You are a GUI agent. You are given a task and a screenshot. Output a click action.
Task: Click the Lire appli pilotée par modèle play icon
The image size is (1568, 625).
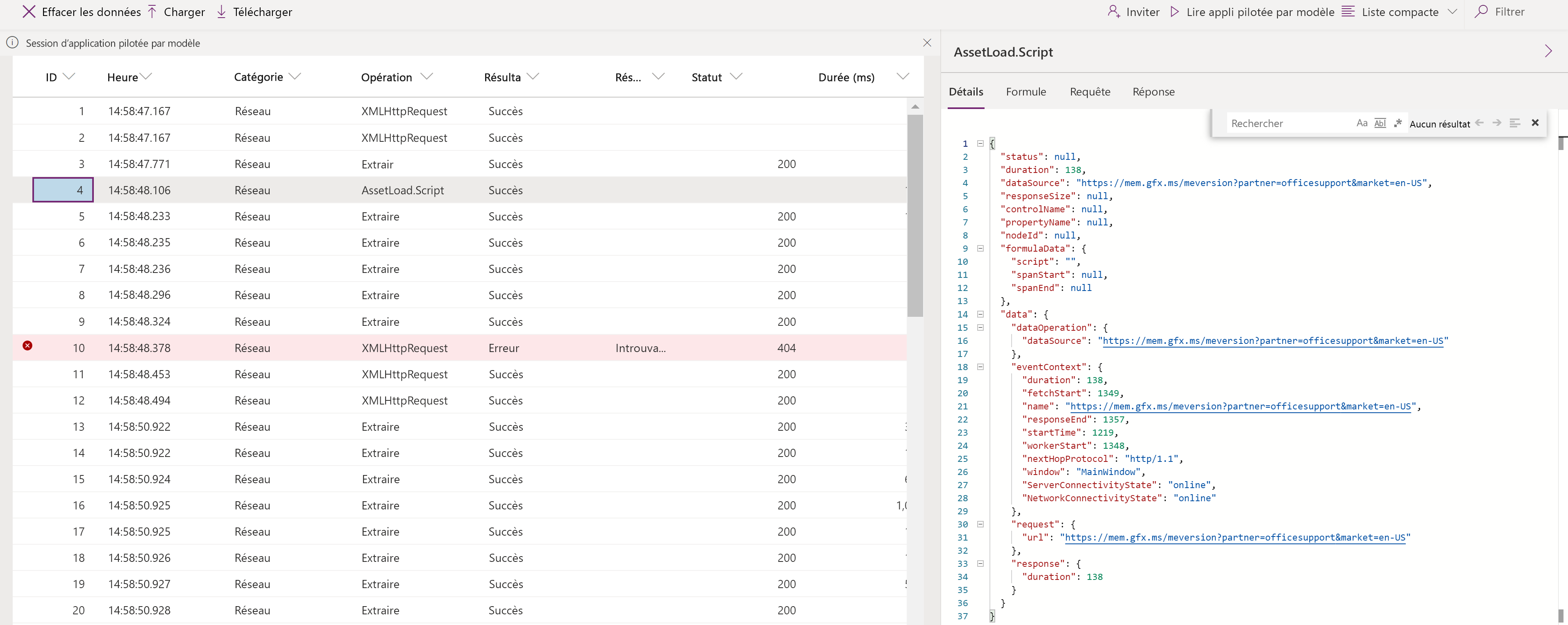coord(1175,11)
